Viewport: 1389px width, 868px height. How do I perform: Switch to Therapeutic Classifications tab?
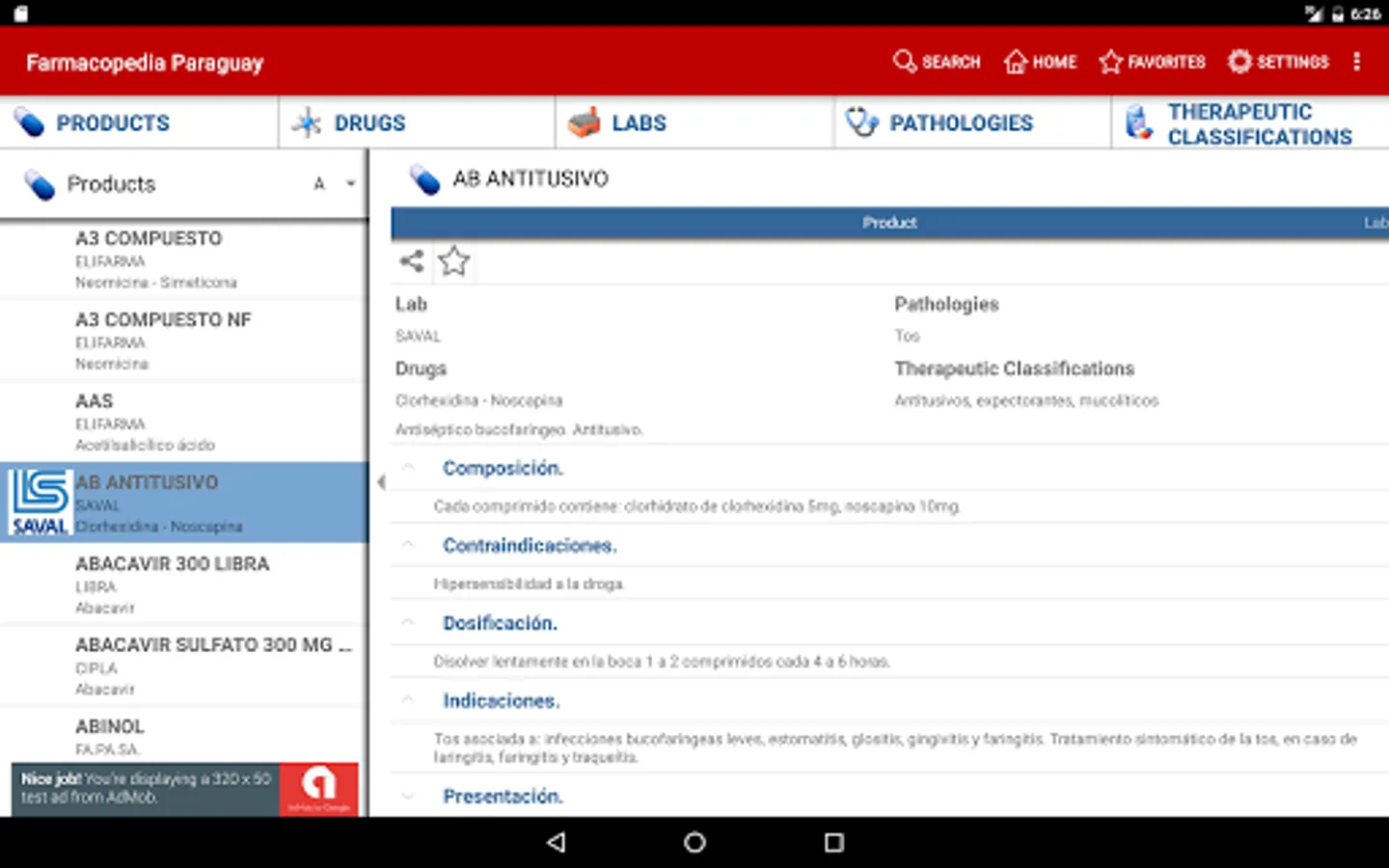(1250, 122)
